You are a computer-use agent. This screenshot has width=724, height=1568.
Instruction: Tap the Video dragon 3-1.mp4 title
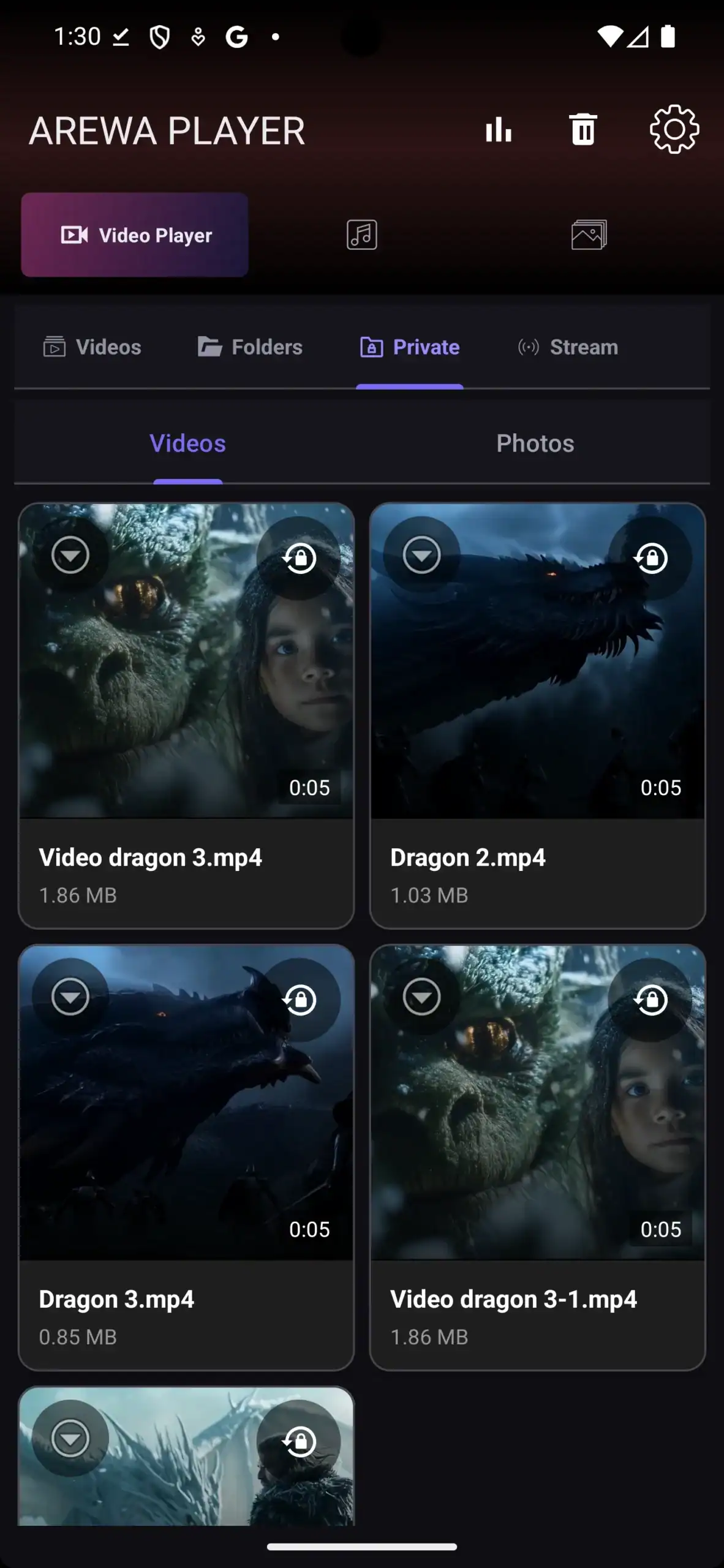point(513,1299)
